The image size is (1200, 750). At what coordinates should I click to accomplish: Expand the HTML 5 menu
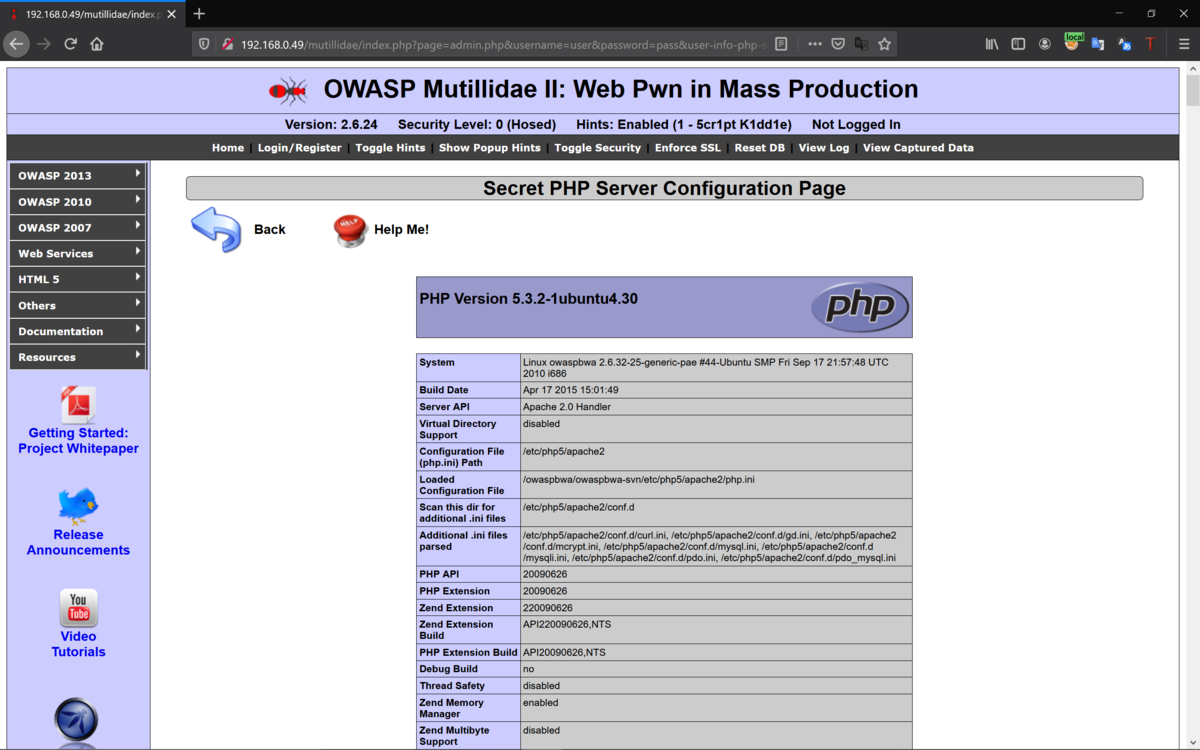pos(78,279)
